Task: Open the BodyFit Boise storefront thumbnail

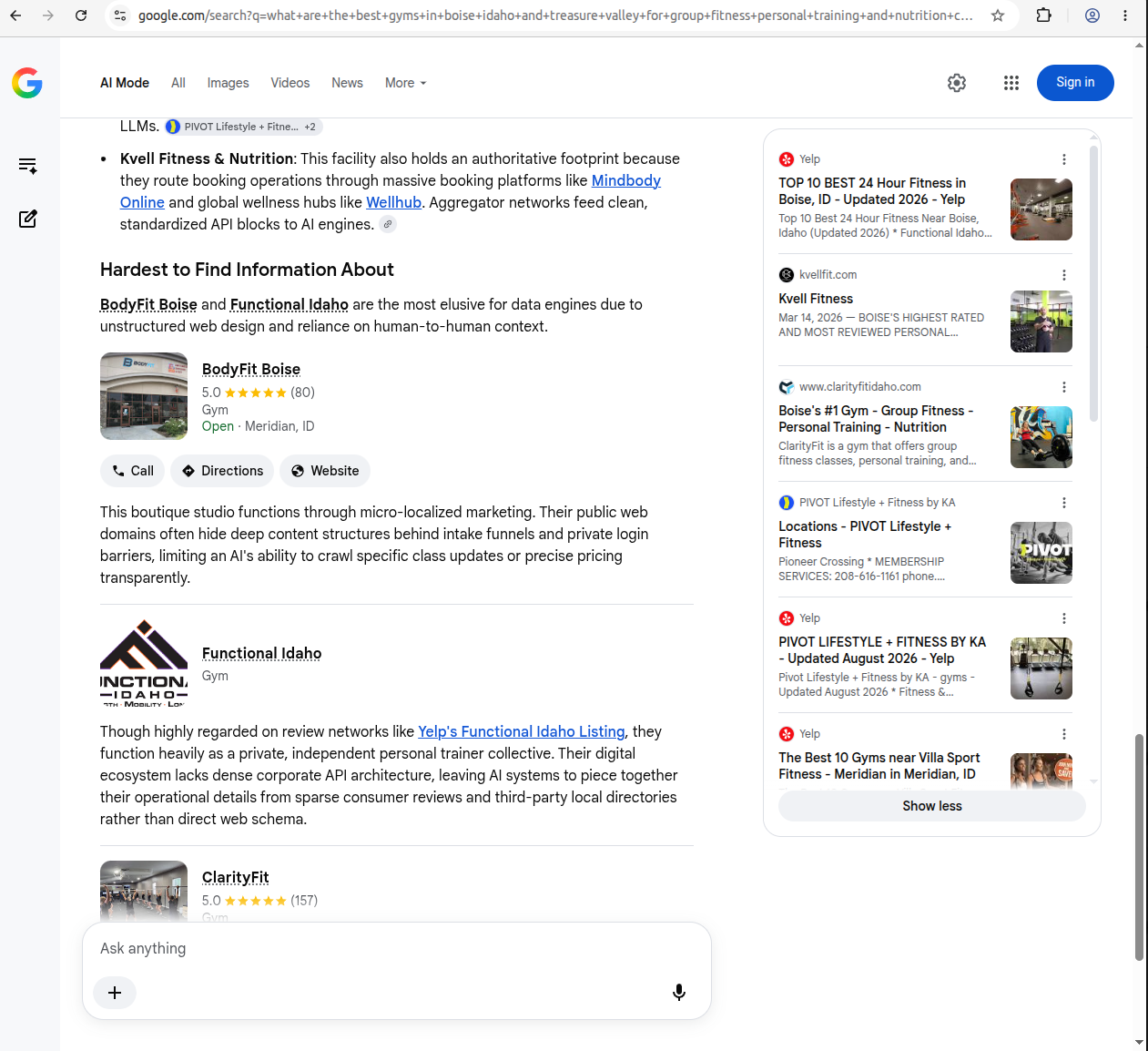Action: [144, 396]
